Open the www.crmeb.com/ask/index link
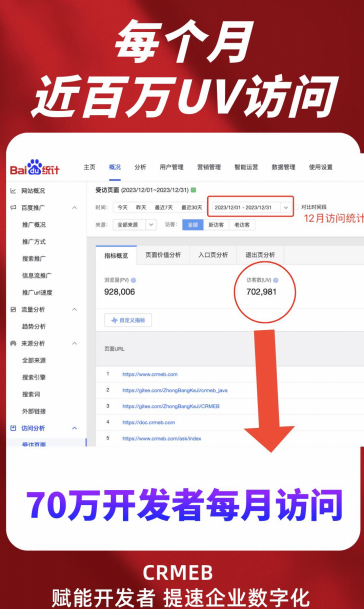Image resolution: width=364 pixels, height=609 pixels. [162, 438]
